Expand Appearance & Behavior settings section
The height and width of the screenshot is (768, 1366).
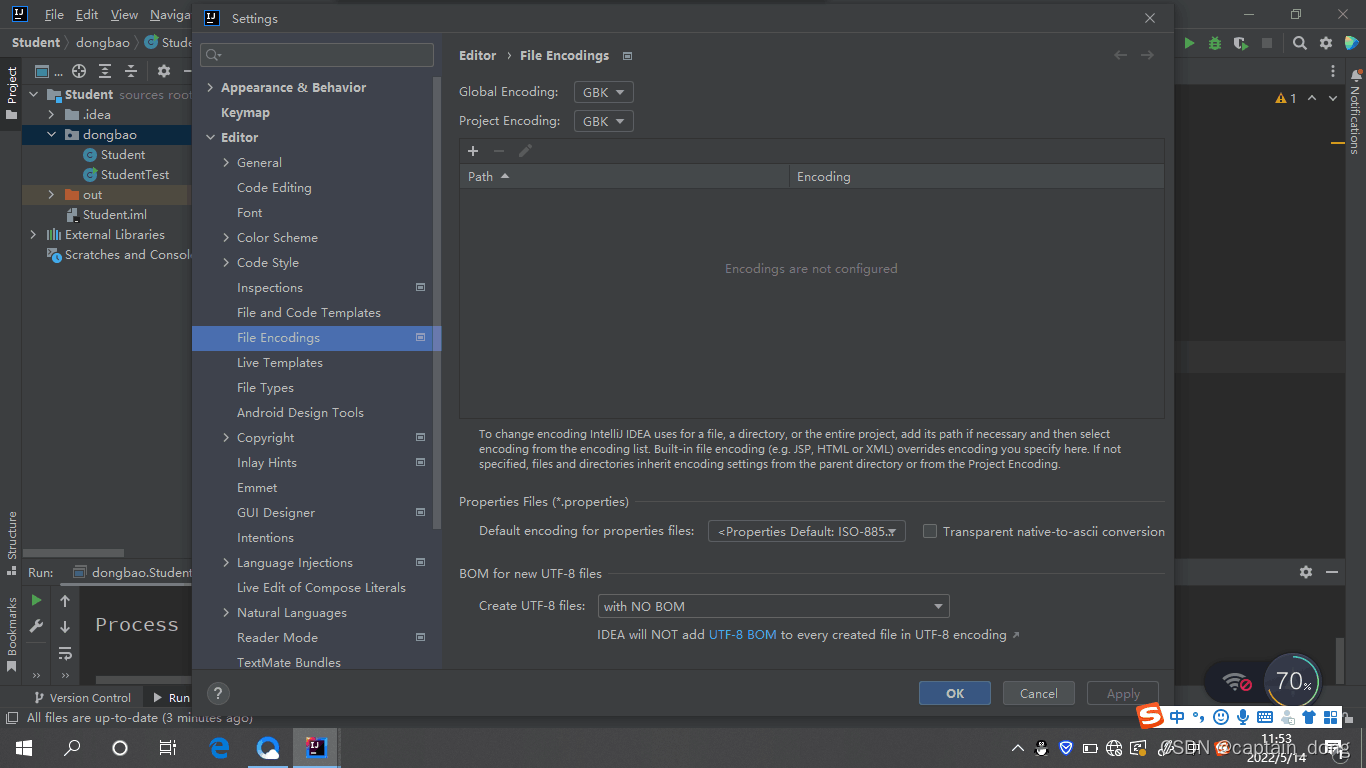210,88
